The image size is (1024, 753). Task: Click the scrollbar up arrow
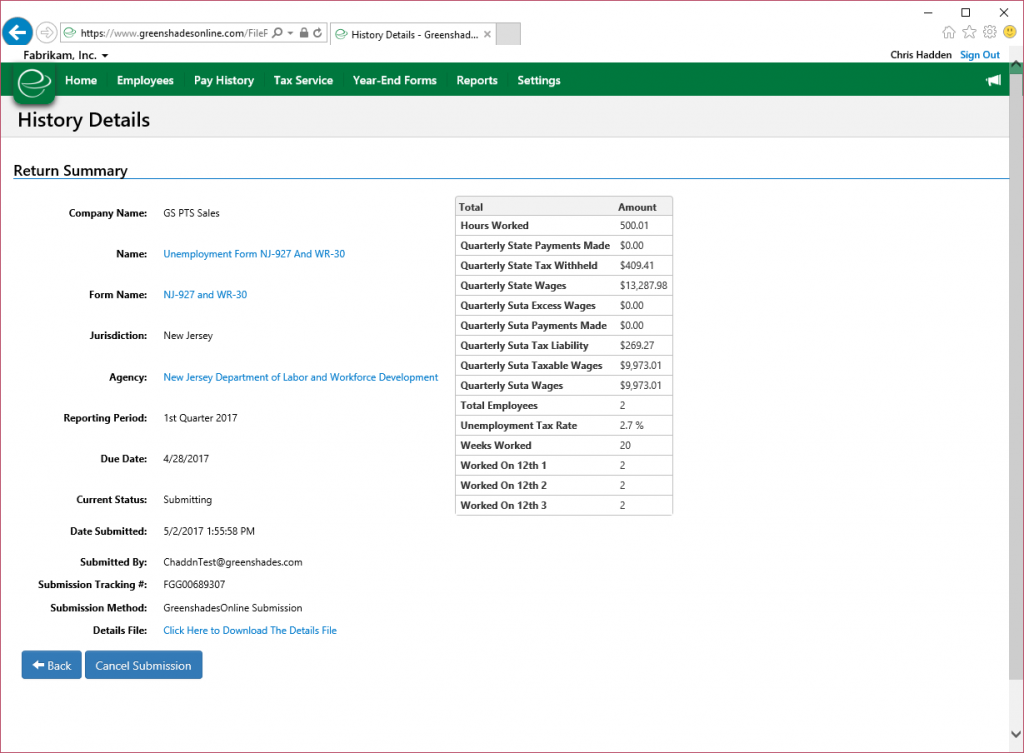[1016, 65]
